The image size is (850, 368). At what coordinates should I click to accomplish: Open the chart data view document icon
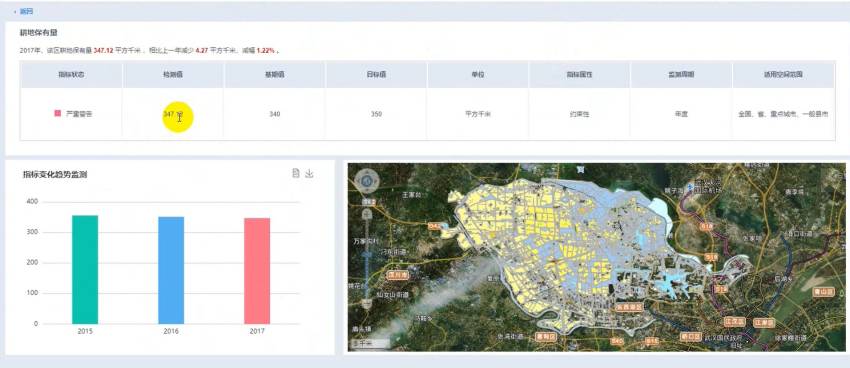295,173
